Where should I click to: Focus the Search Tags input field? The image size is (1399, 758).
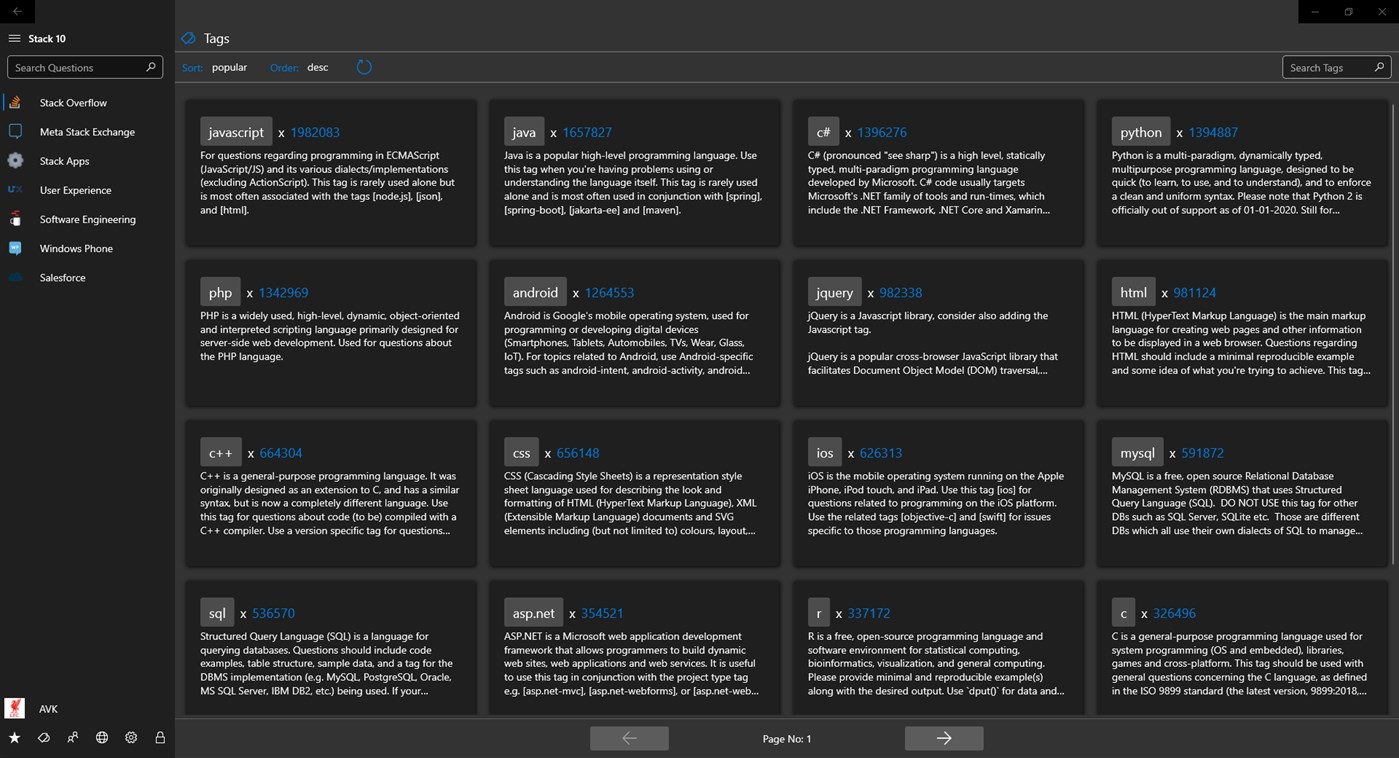point(1337,67)
